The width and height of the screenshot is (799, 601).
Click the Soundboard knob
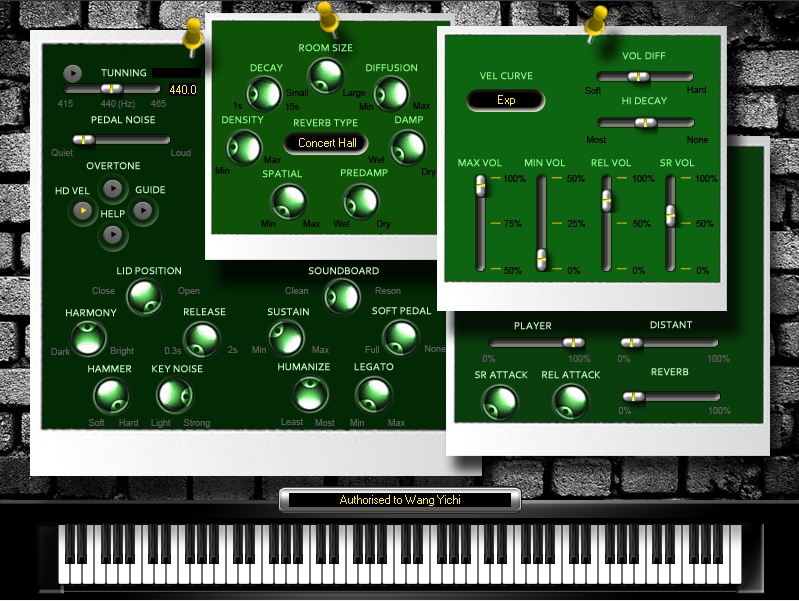click(x=343, y=295)
